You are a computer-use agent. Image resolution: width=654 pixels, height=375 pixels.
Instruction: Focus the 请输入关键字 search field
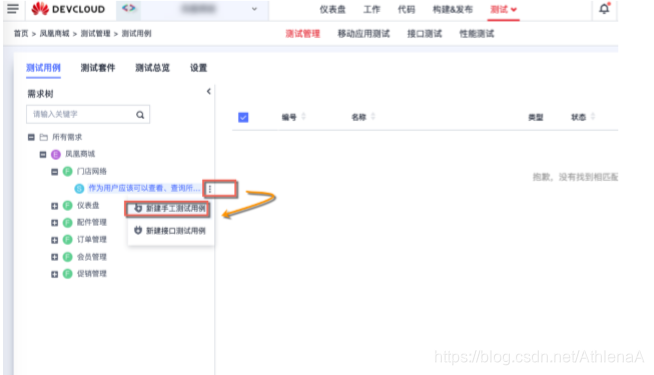tap(88, 114)
